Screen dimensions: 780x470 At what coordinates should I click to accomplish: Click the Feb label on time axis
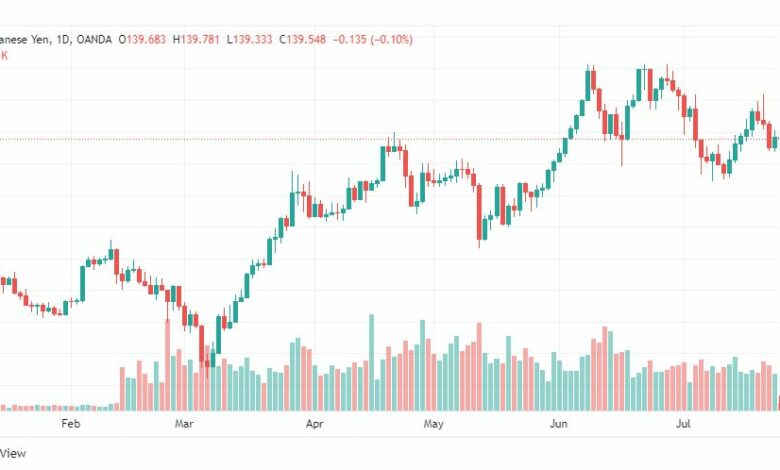pyautogui.click(x=71, y=424)
